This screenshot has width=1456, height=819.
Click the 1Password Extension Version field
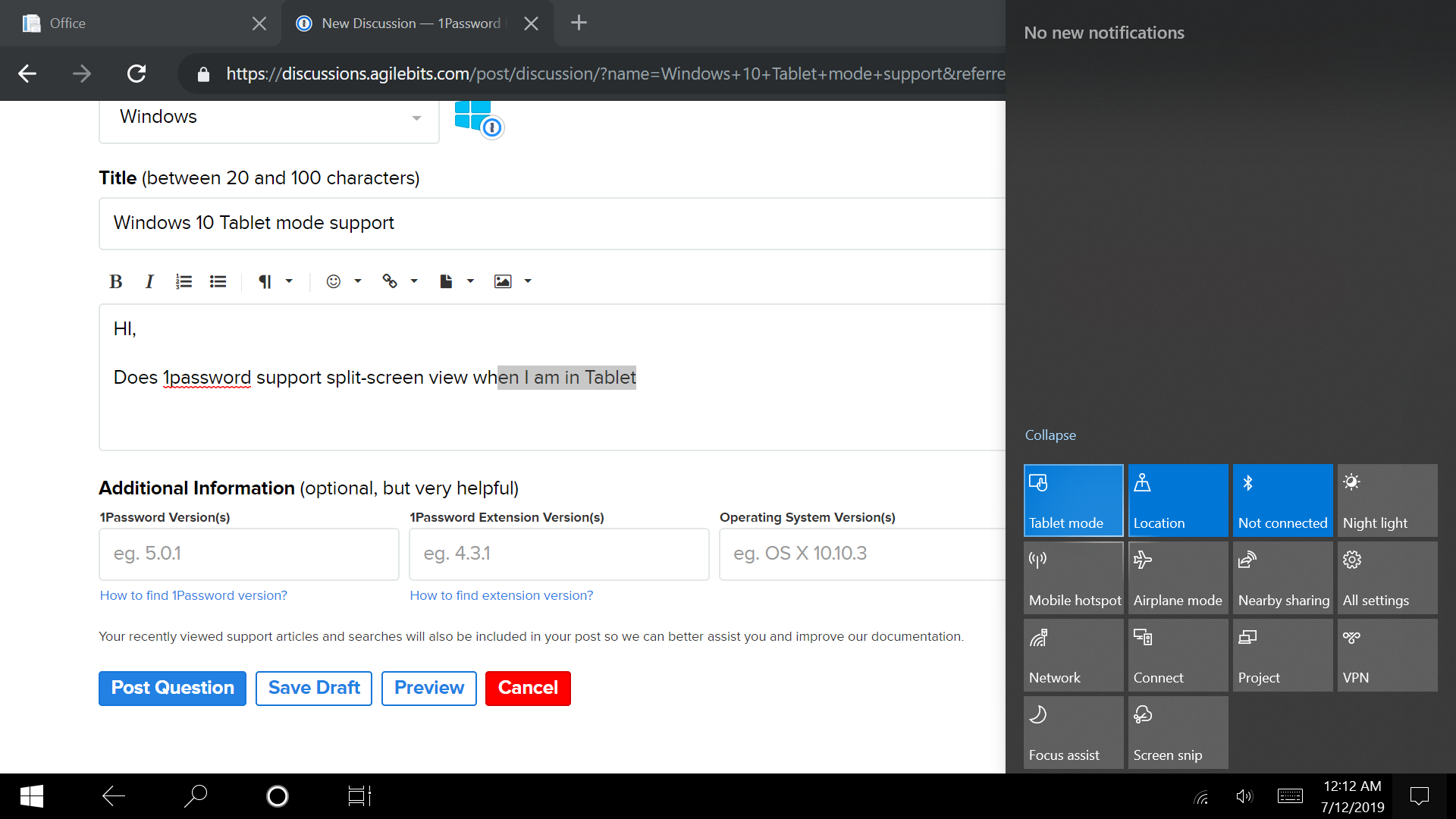[559, 554]
